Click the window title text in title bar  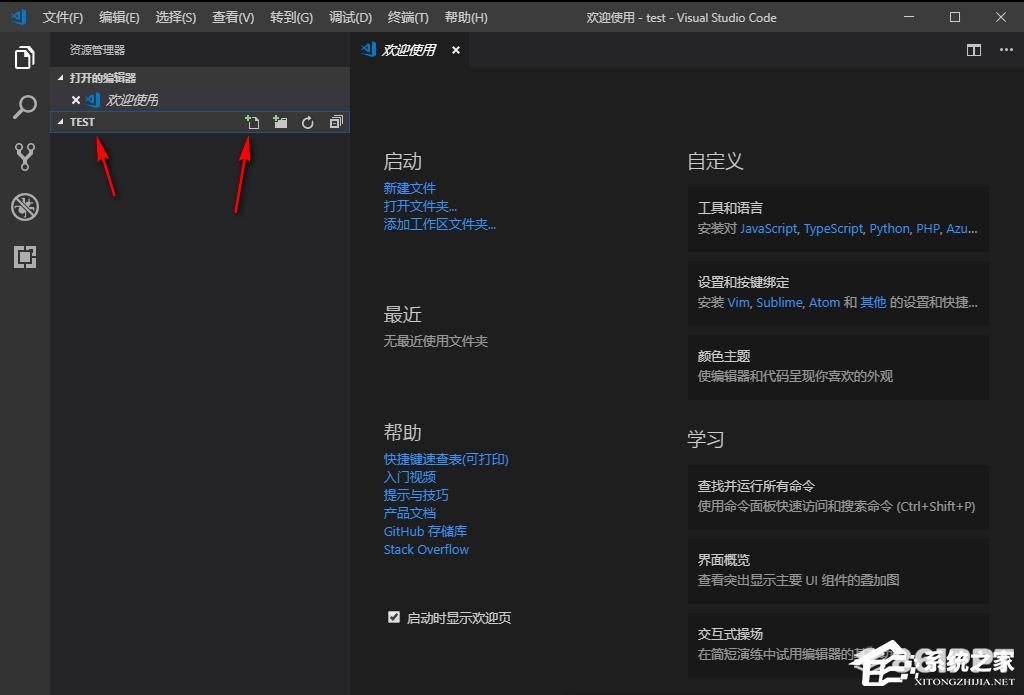681,18
